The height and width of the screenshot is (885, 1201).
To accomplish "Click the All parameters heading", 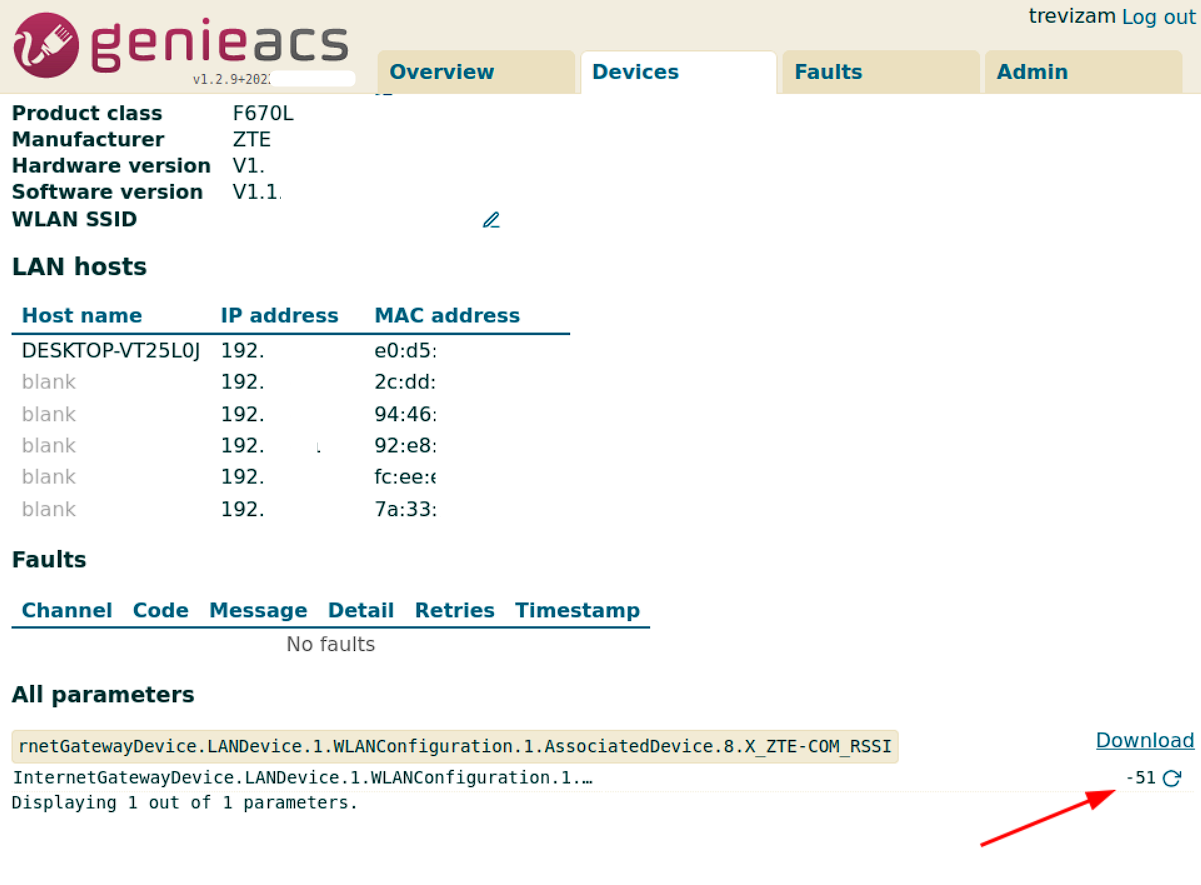I will (103, 695).
